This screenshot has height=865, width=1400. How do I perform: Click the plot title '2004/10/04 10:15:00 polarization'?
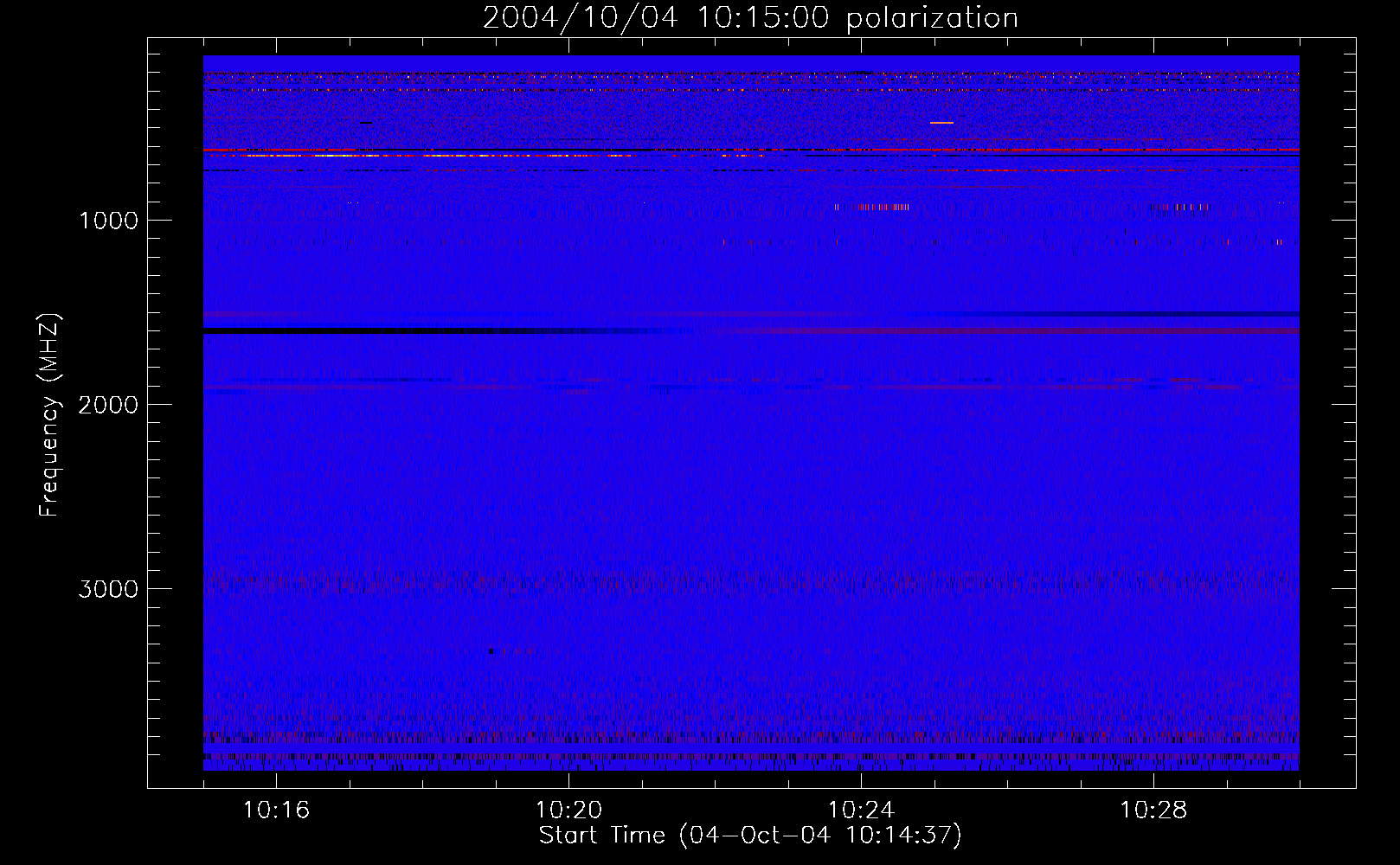pos(750,18)
